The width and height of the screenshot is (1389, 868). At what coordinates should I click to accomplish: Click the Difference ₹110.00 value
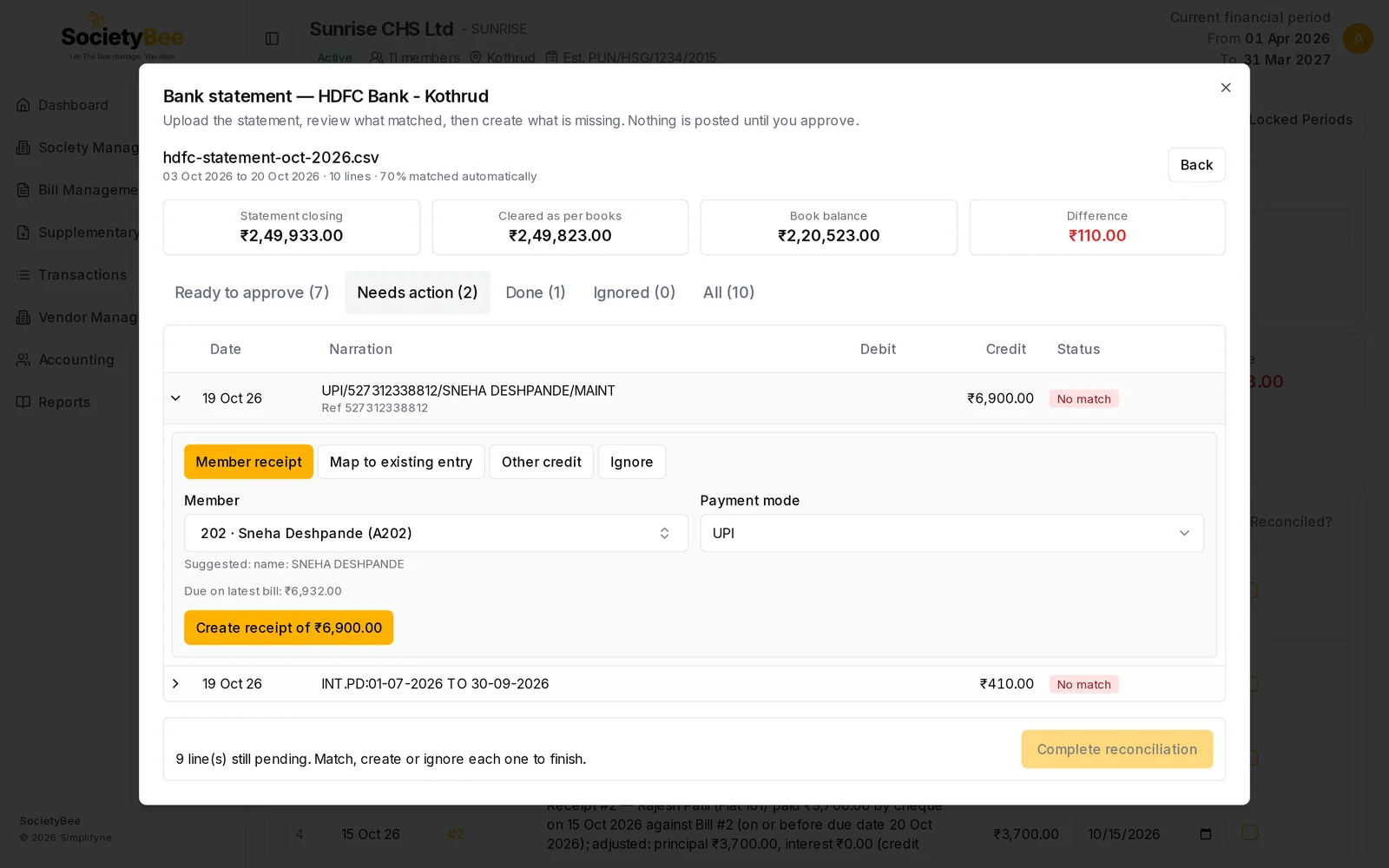click(1097, 236)
